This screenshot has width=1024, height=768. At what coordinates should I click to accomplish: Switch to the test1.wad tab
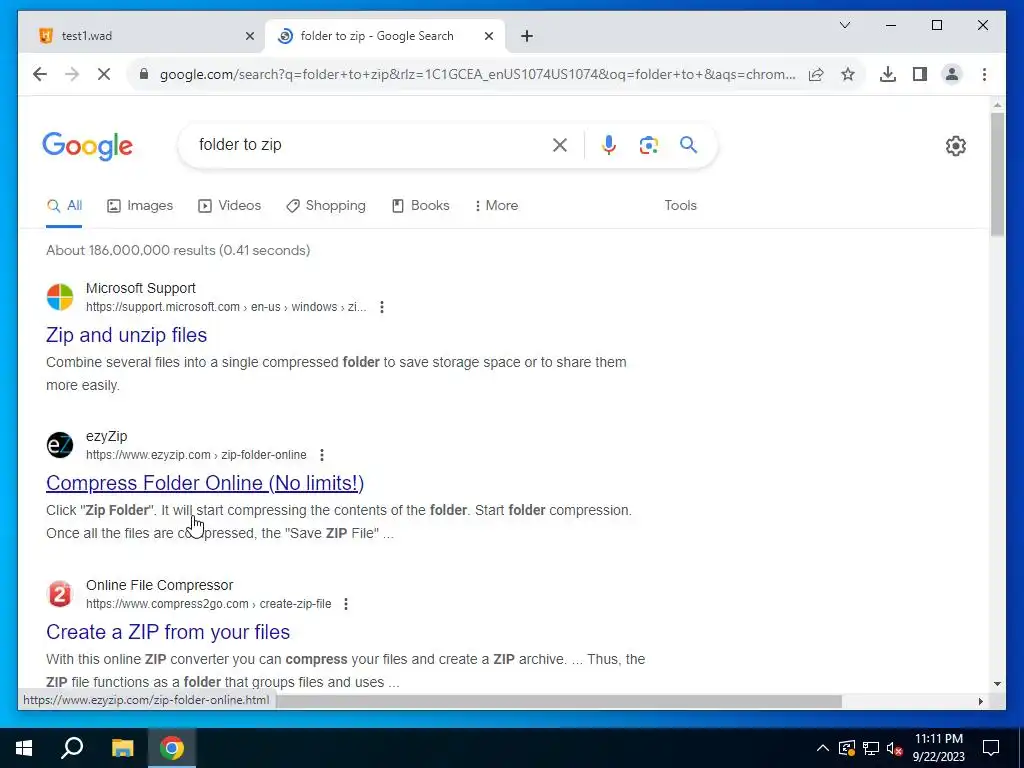142,36
